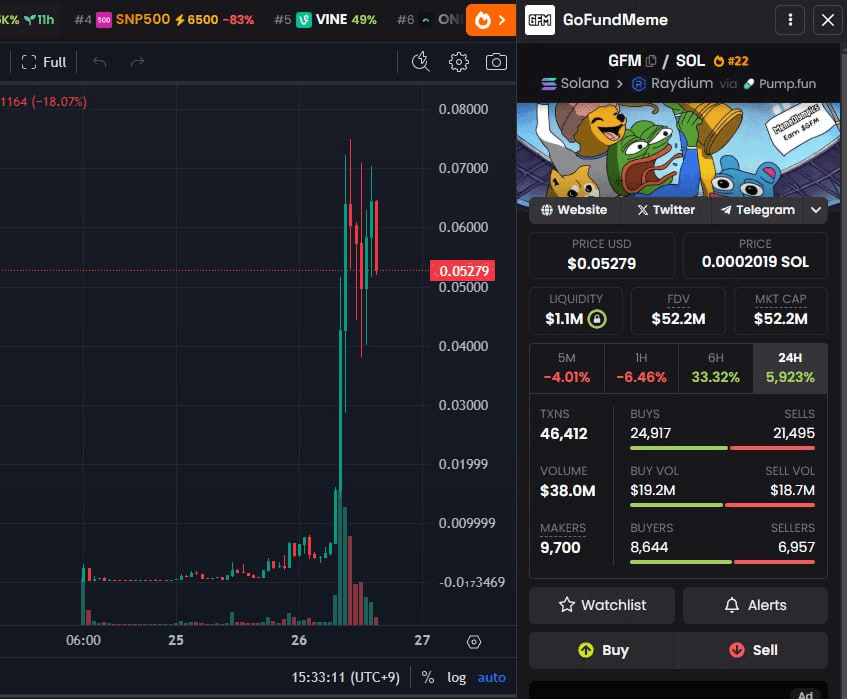
Task: Select the 6H price change tab
Action: click(x=716, y=368)
